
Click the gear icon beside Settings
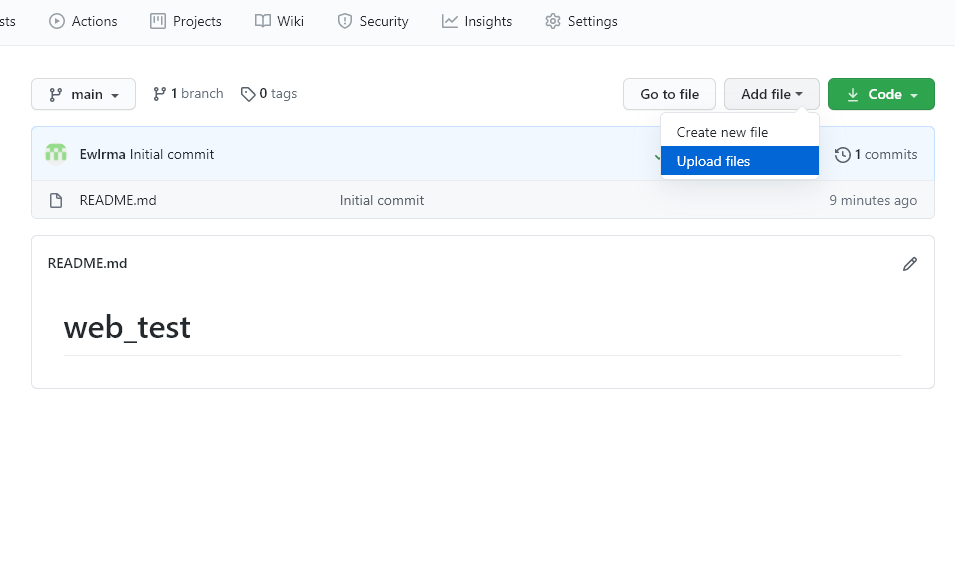click(553, 21)
